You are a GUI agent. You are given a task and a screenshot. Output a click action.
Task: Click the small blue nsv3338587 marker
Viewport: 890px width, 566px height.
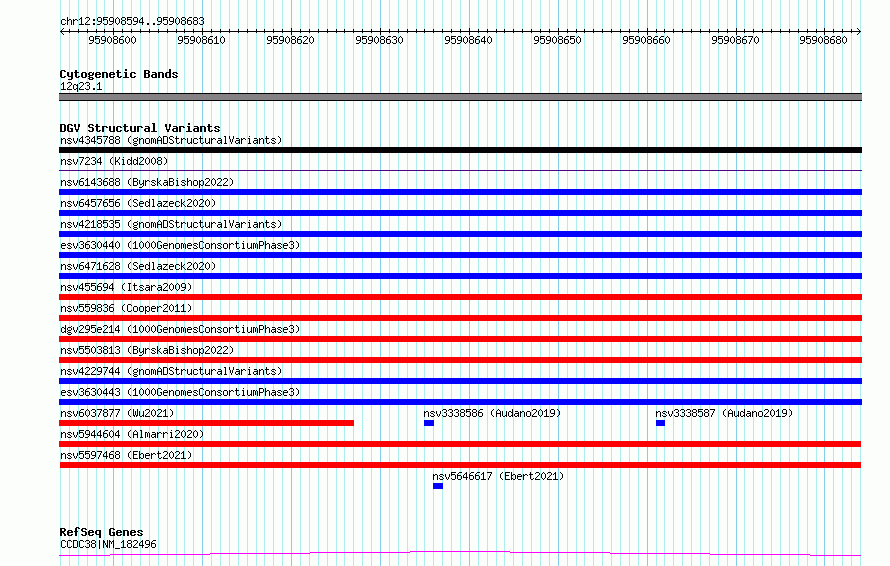point(660,423)
